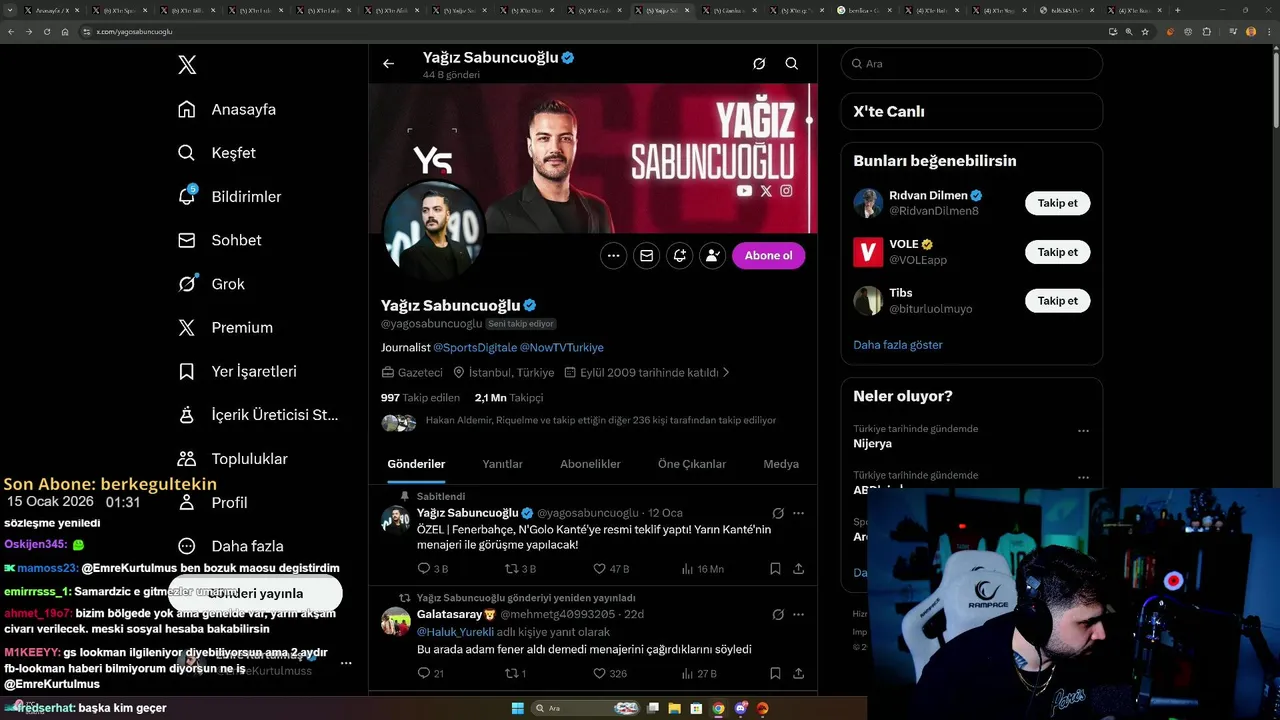The image size is (1280, 720).
Task: Expand the join date chevron
Action: [x=726, y=372]
